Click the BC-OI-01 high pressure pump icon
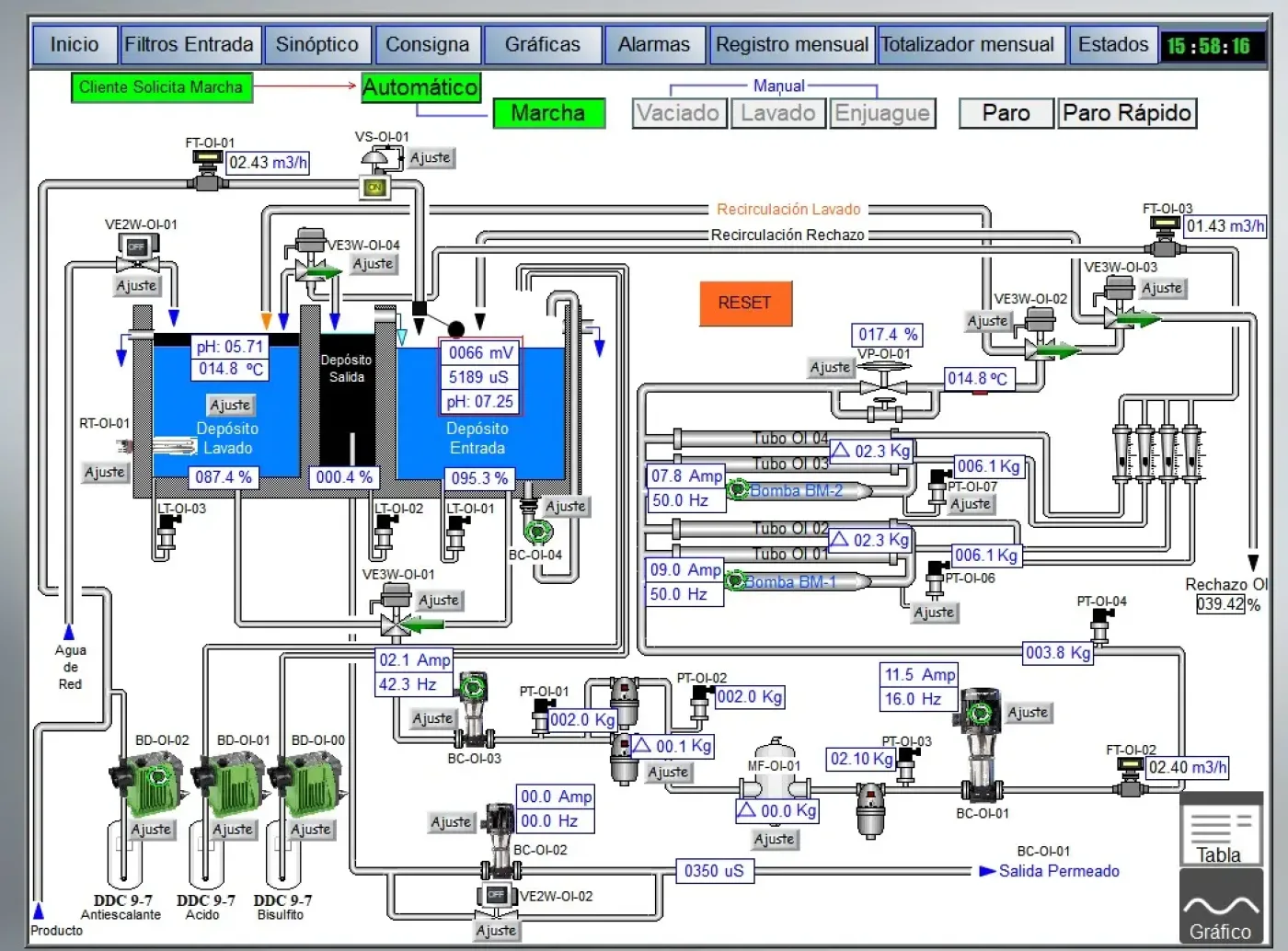 (981, 743)
